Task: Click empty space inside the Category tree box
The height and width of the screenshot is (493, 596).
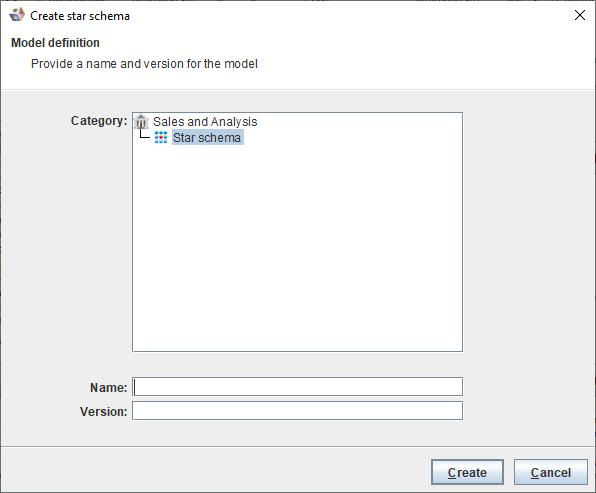Action: 297,247
